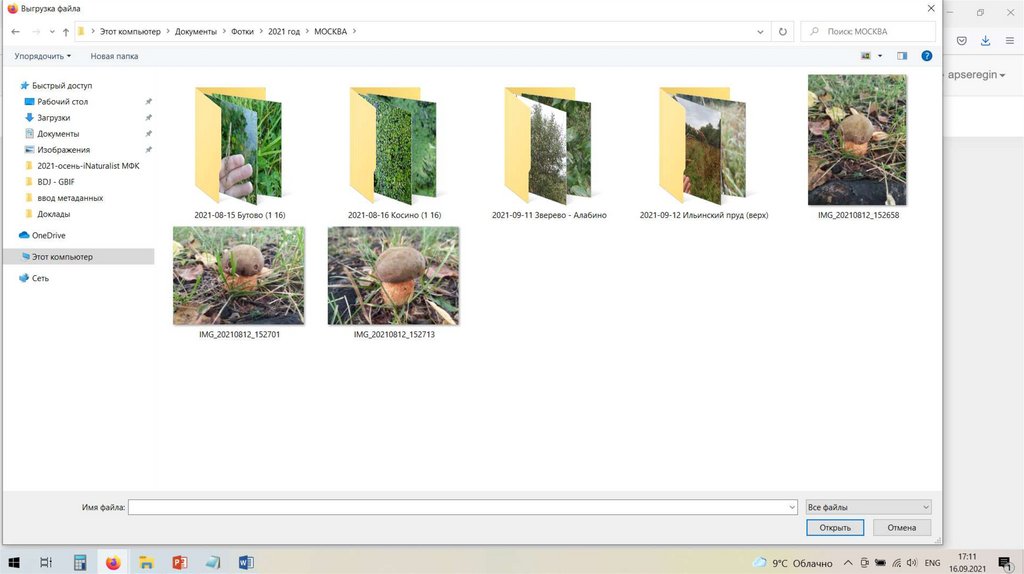Open volume control tray icon
1024x574 pixels.
[x=912, y=562]
